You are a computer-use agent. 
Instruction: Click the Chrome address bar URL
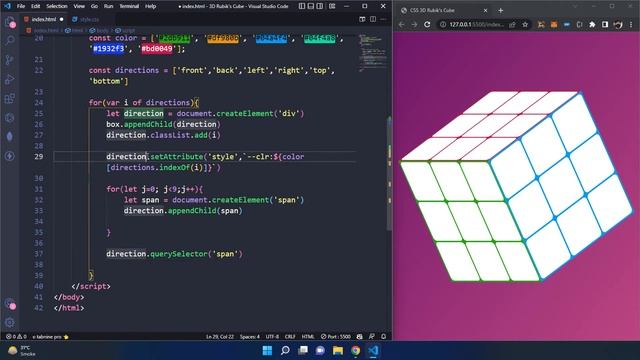(x=476, y=24)
